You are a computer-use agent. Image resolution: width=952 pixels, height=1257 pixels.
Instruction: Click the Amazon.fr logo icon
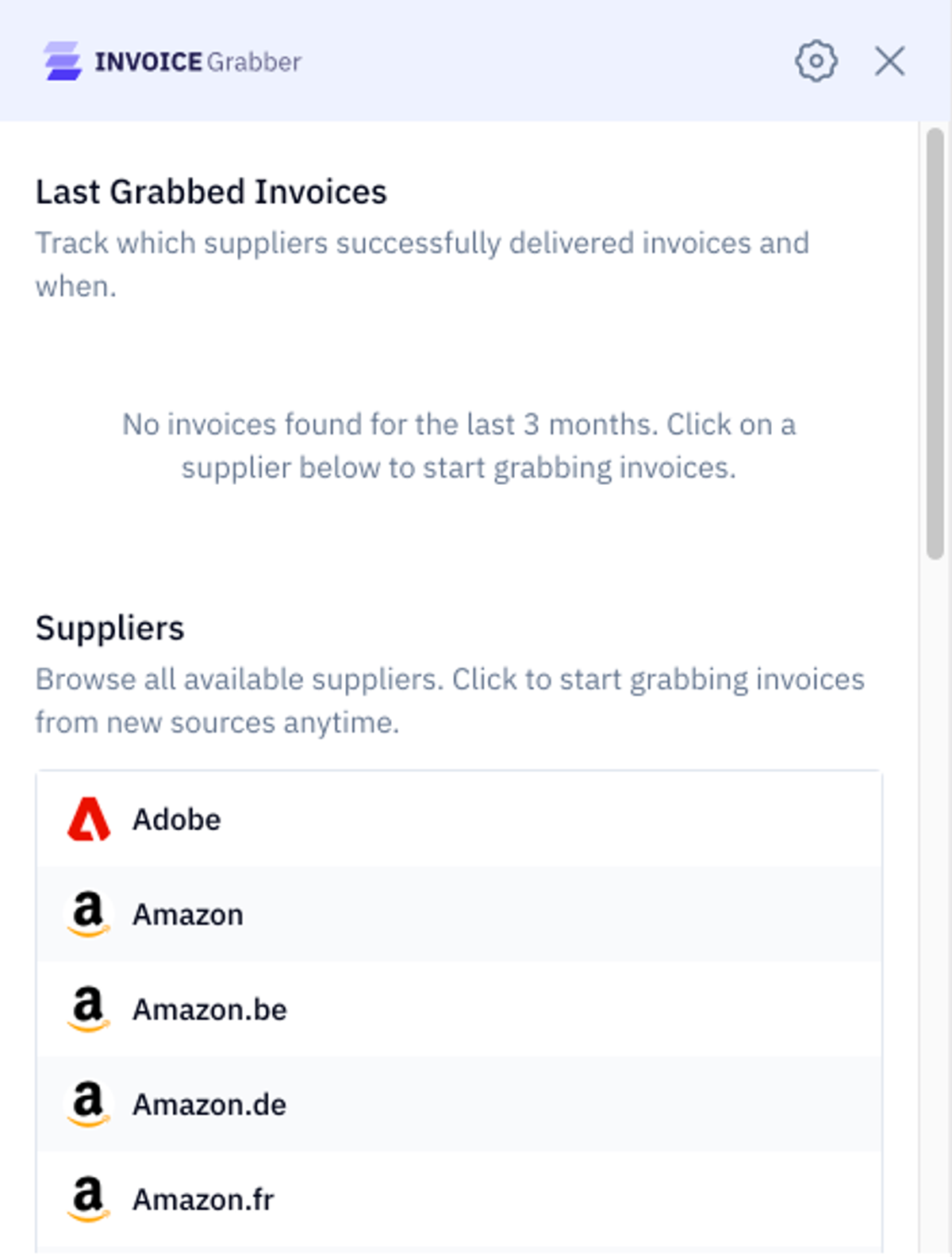(88, 1199)
